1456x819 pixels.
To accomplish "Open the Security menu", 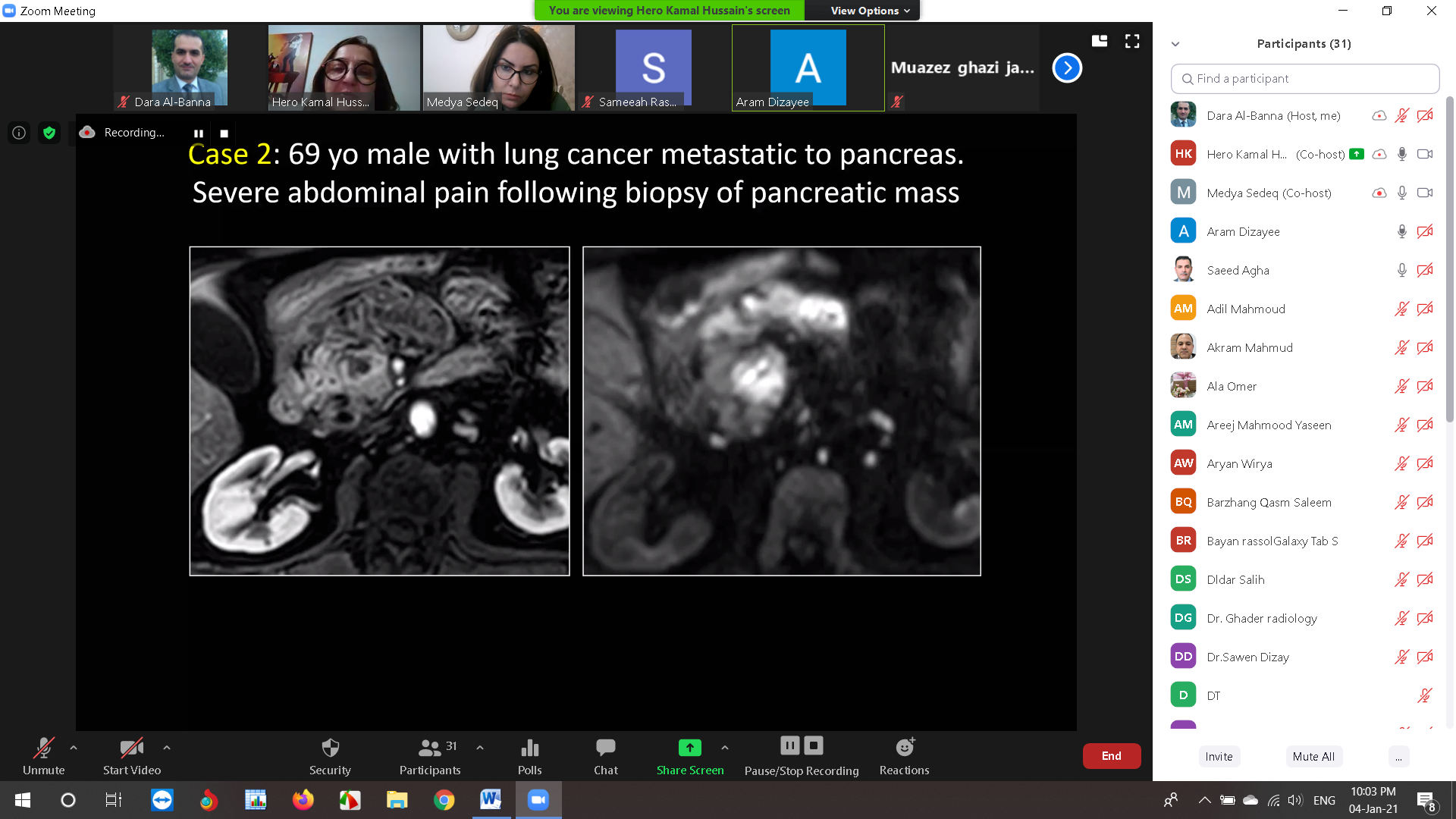I will click(x=330, y=756).
